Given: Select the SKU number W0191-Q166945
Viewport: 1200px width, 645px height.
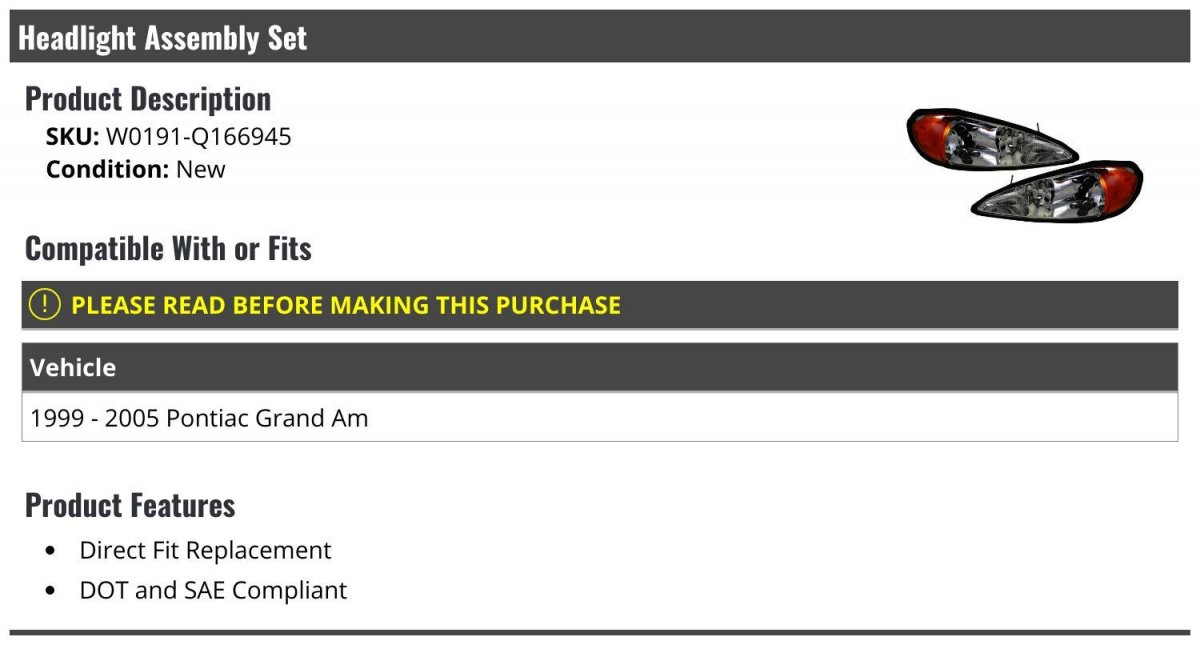Looking at the screenshot, I should coord(199,137).
